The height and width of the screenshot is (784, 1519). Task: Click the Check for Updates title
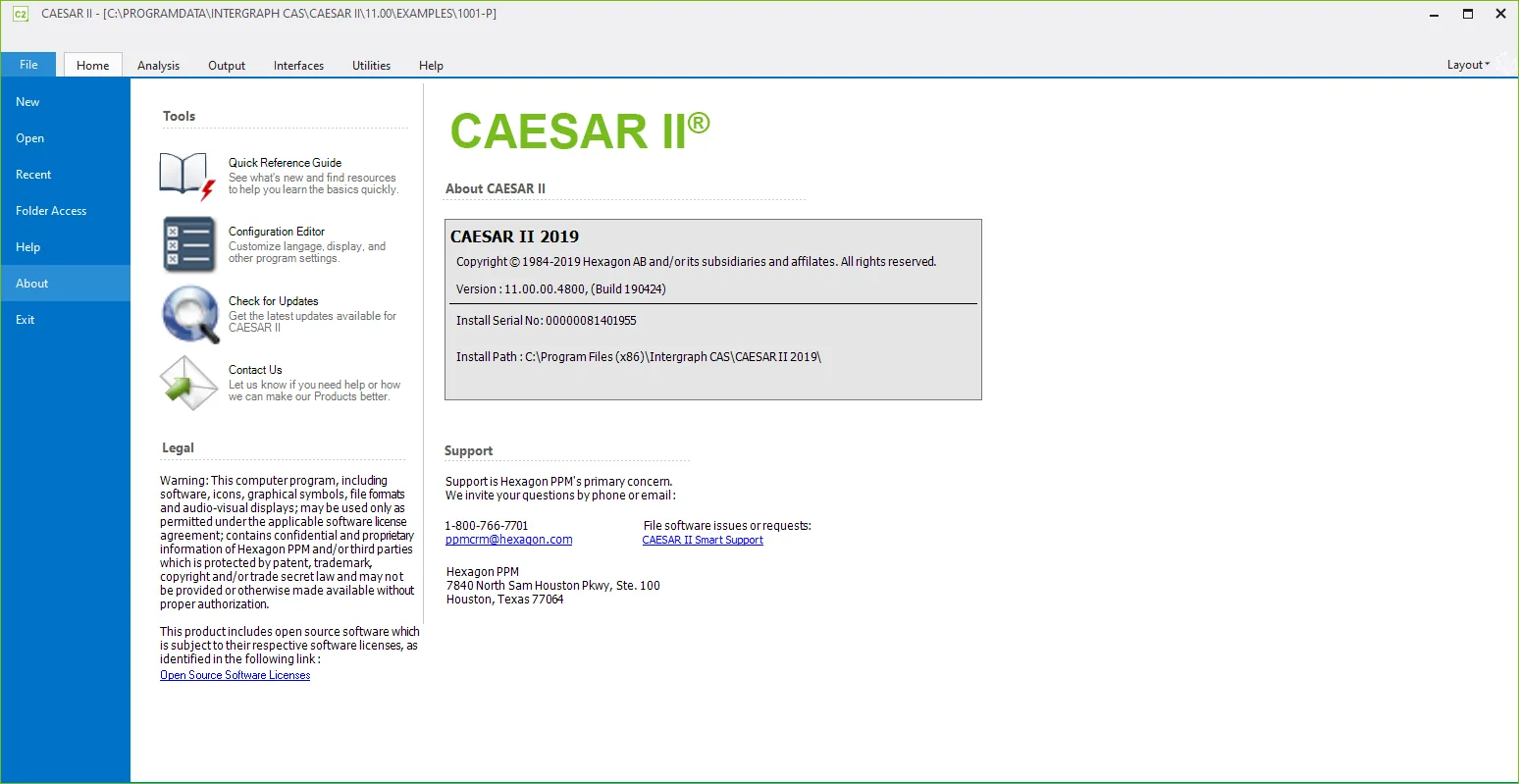click(274, 301)
